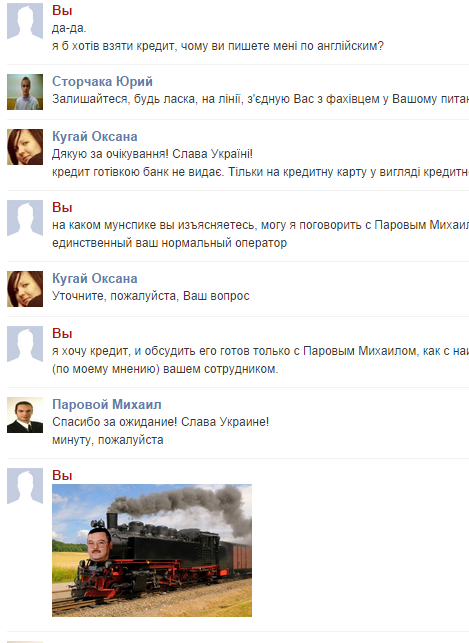Click your blank avatar beside the да-да message
This screenshot has width=469, height=643.
click(25, 21)
